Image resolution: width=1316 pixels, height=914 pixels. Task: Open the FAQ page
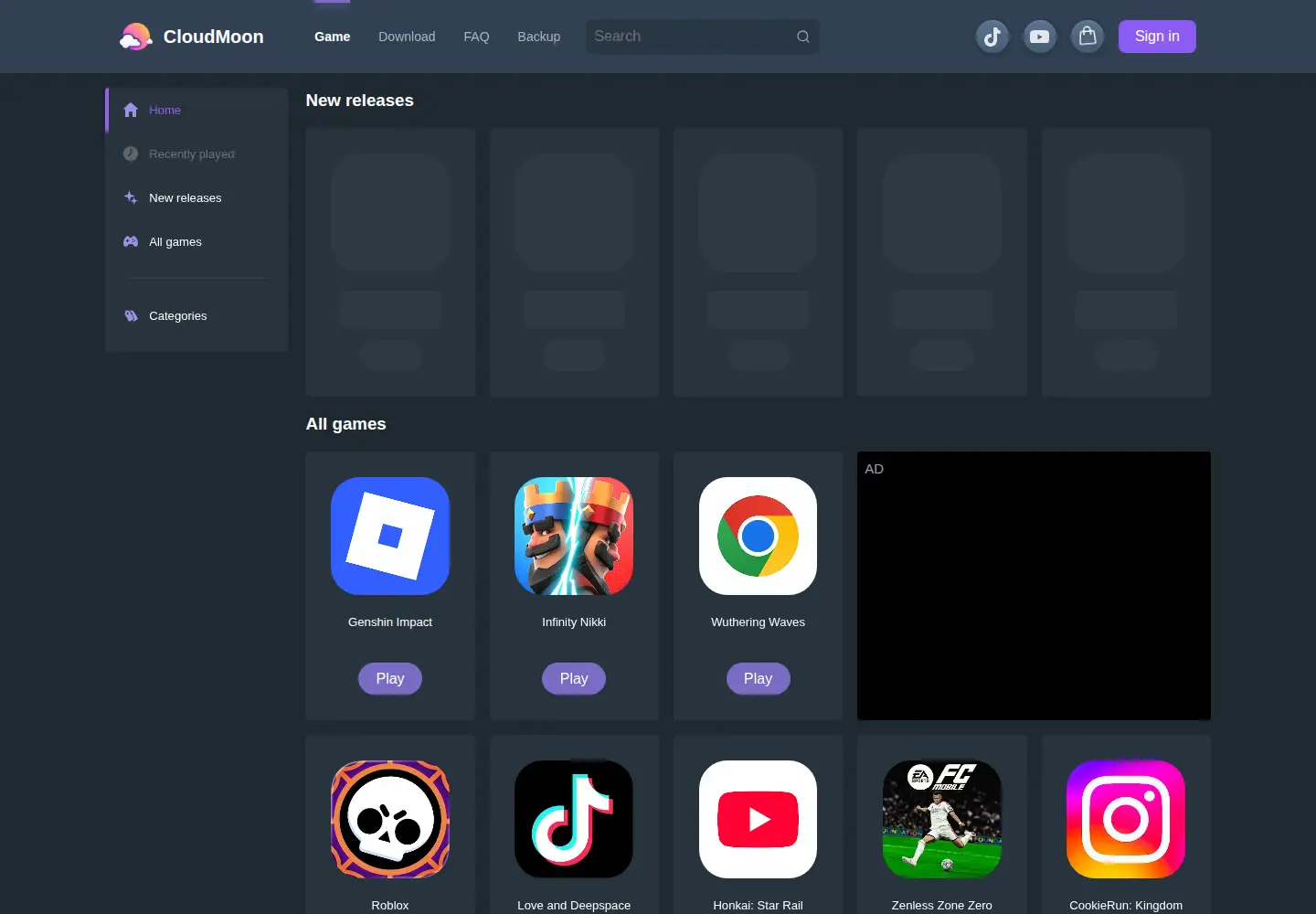coord(476,37)
